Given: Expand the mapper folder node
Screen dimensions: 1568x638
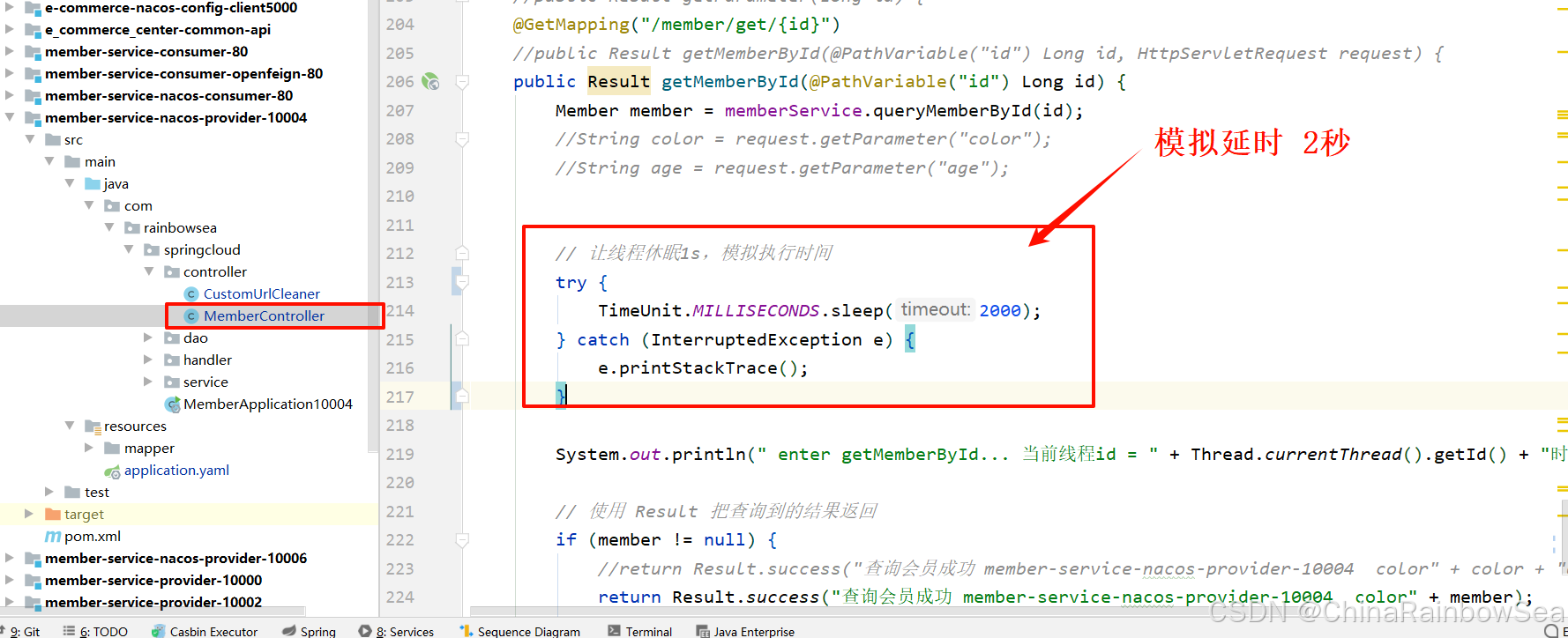Looking at the screenshot, I should pos(89,448).
